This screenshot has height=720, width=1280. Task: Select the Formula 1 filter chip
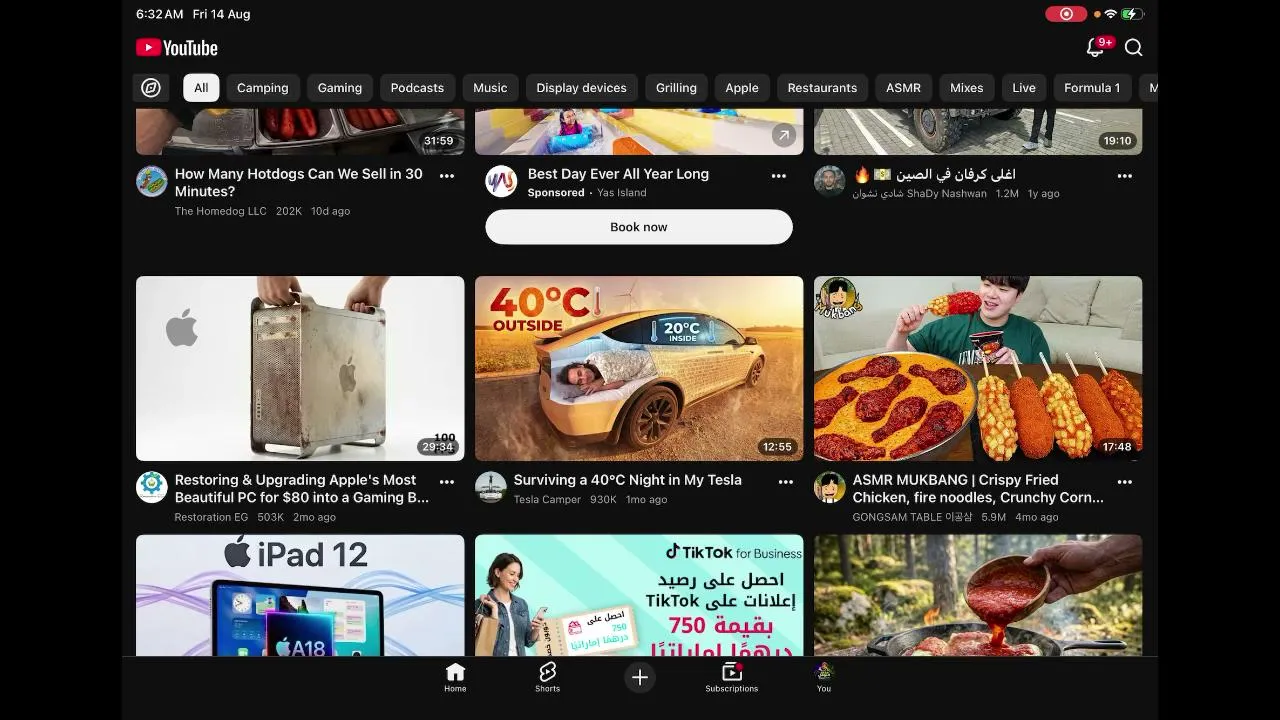pos(1092,88)
